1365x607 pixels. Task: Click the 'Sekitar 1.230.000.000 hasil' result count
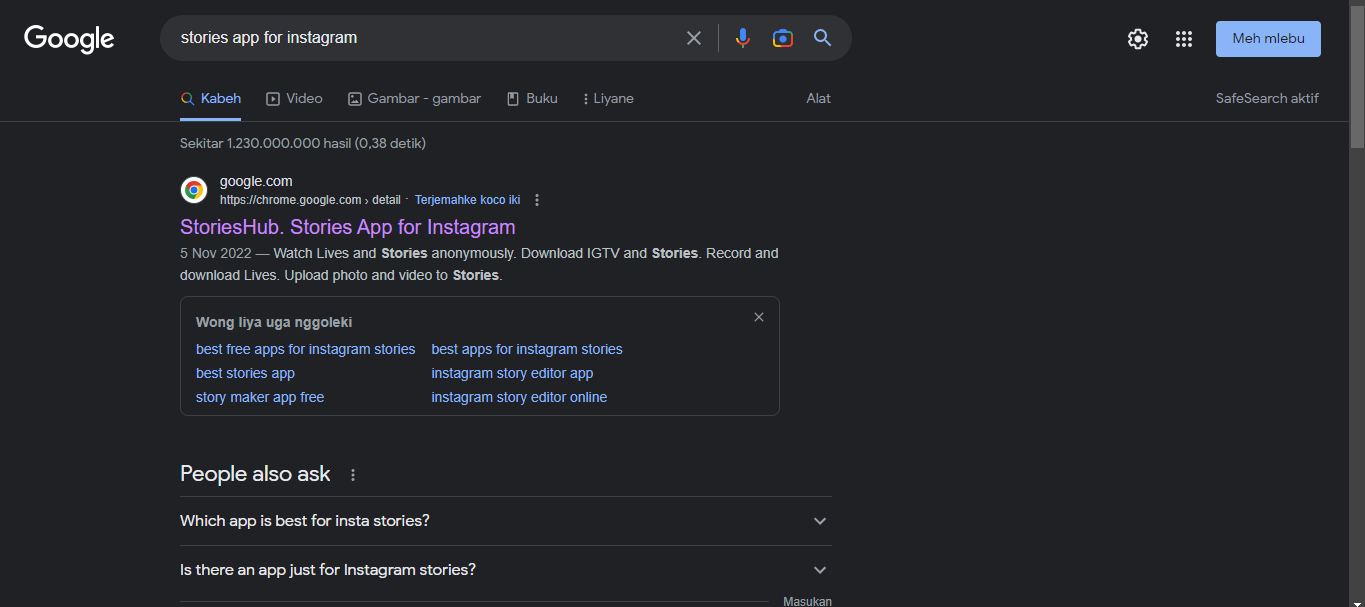pos(303,143)
